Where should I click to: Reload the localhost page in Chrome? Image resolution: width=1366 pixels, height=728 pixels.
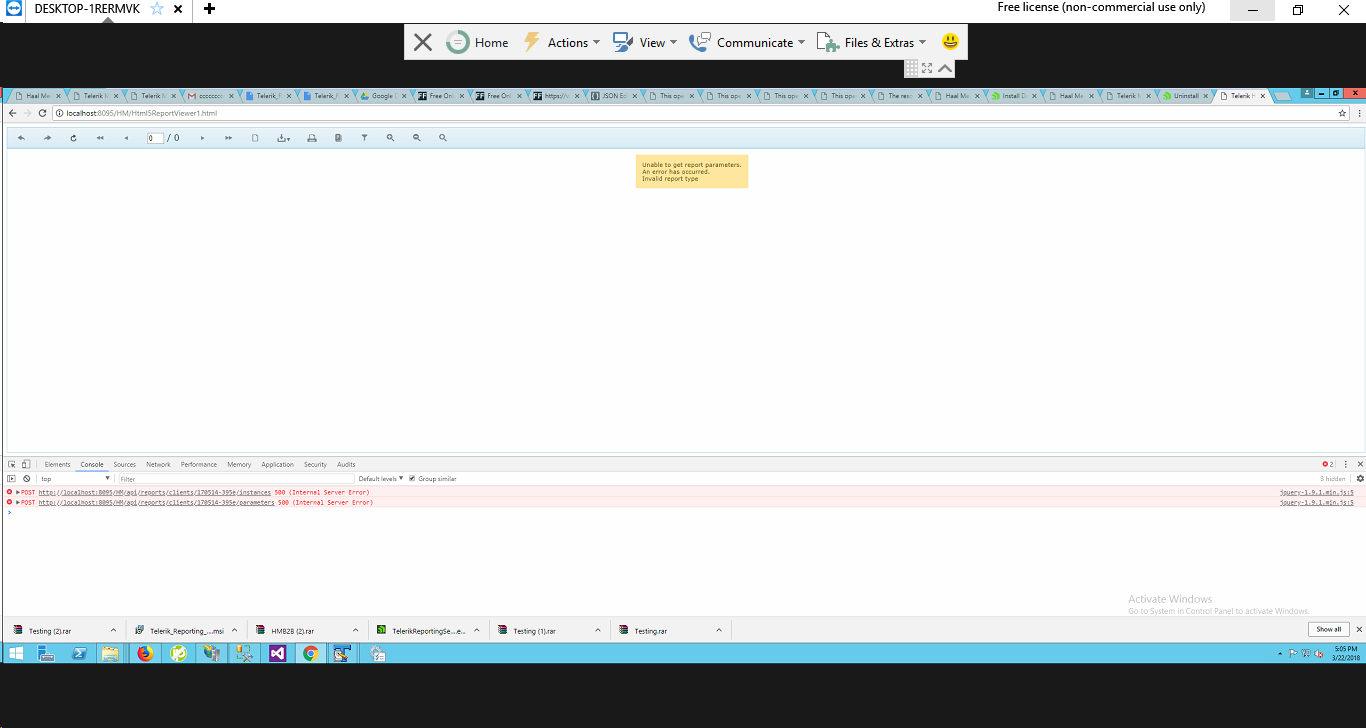coord(43,113)
